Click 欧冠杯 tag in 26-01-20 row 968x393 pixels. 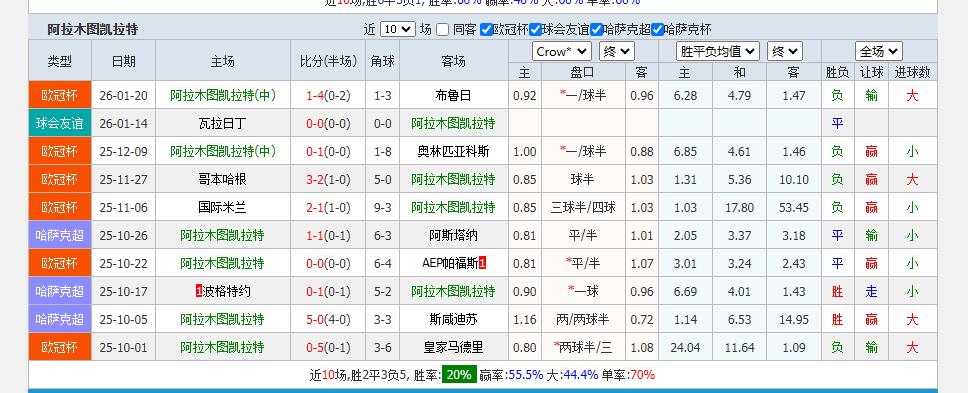pos(60,96)
